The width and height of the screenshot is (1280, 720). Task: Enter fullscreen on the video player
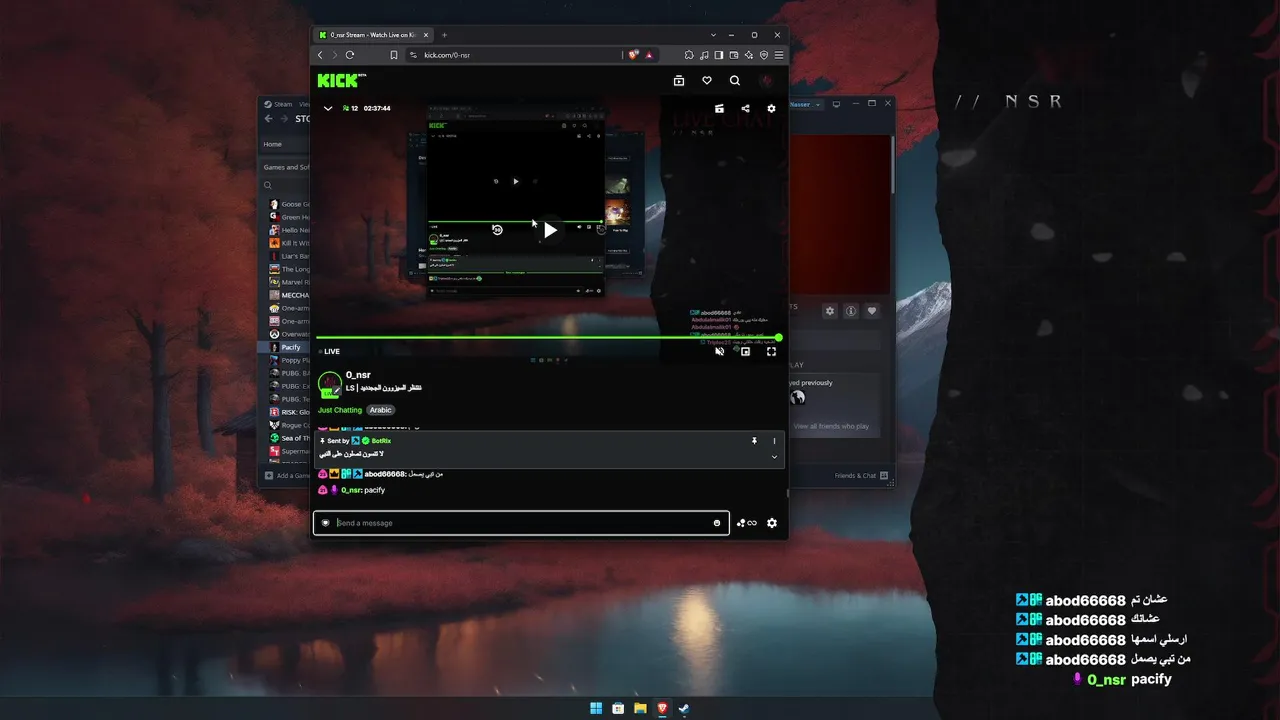[771, 351]
